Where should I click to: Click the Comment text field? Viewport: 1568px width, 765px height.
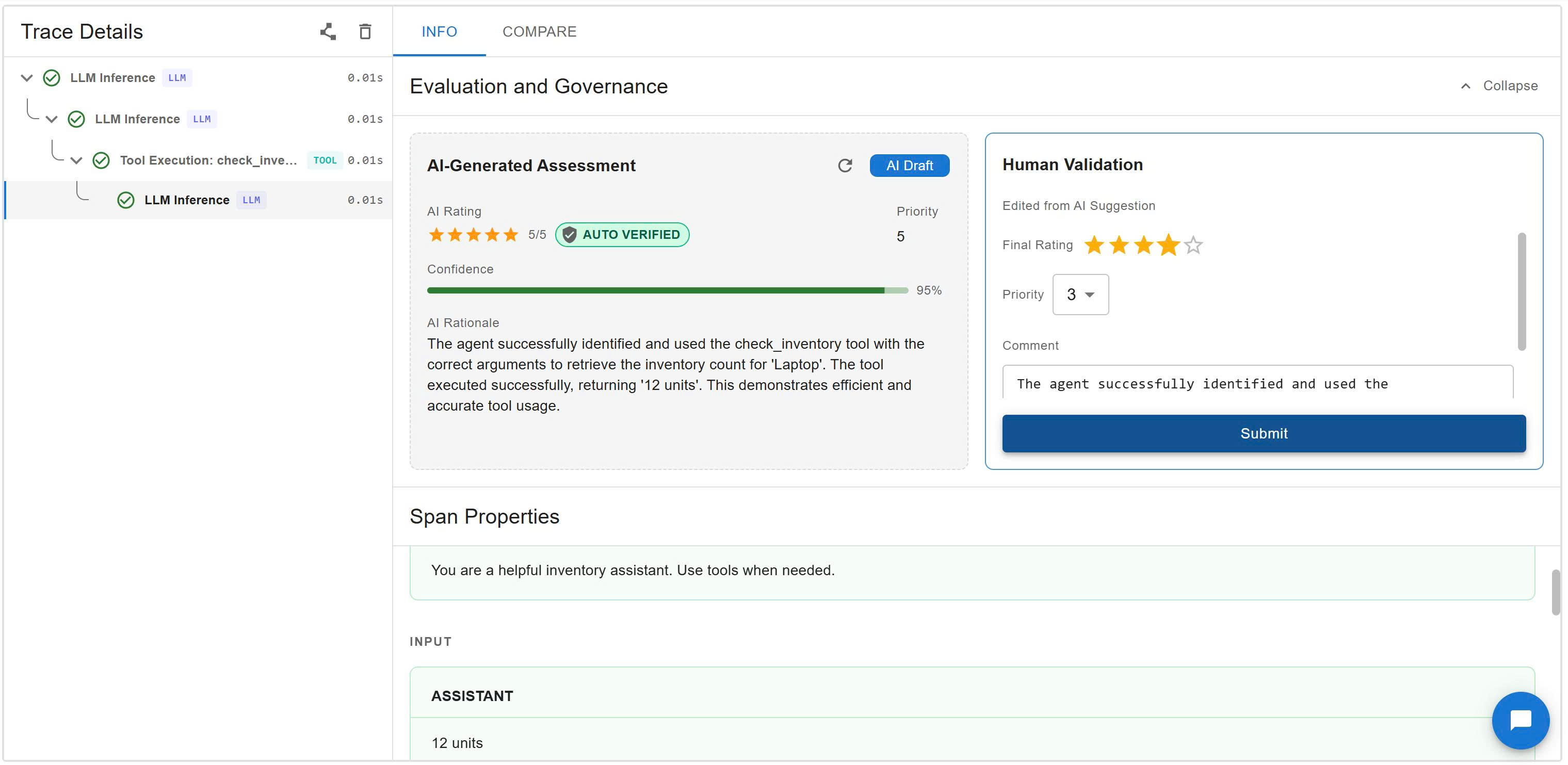[1257, 383]
